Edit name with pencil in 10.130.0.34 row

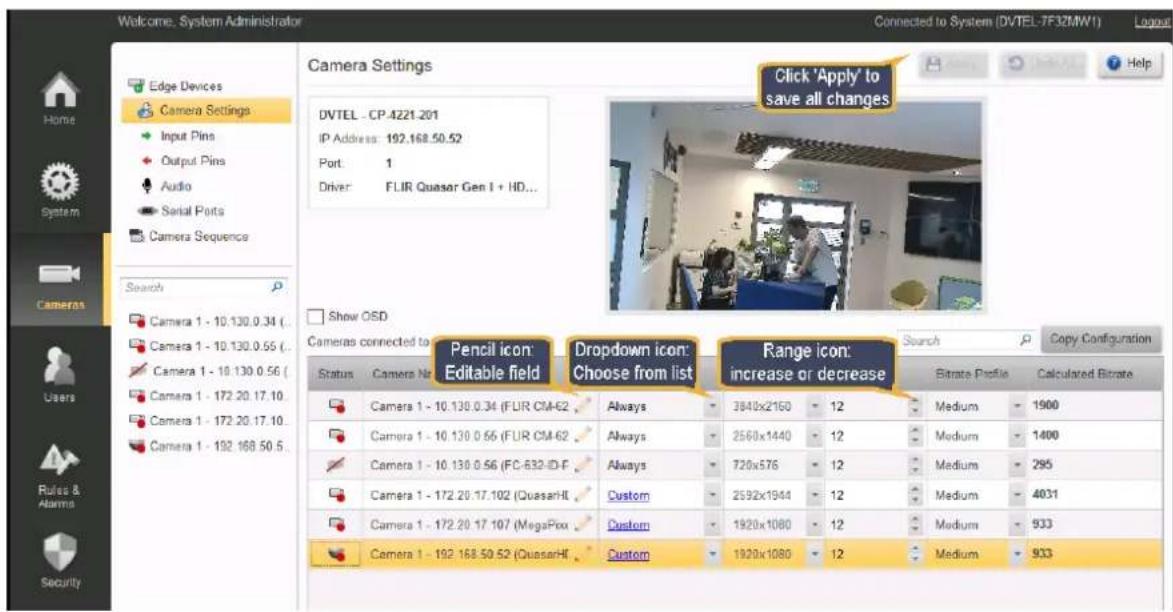pyautogui.click(x=583, y=406)
